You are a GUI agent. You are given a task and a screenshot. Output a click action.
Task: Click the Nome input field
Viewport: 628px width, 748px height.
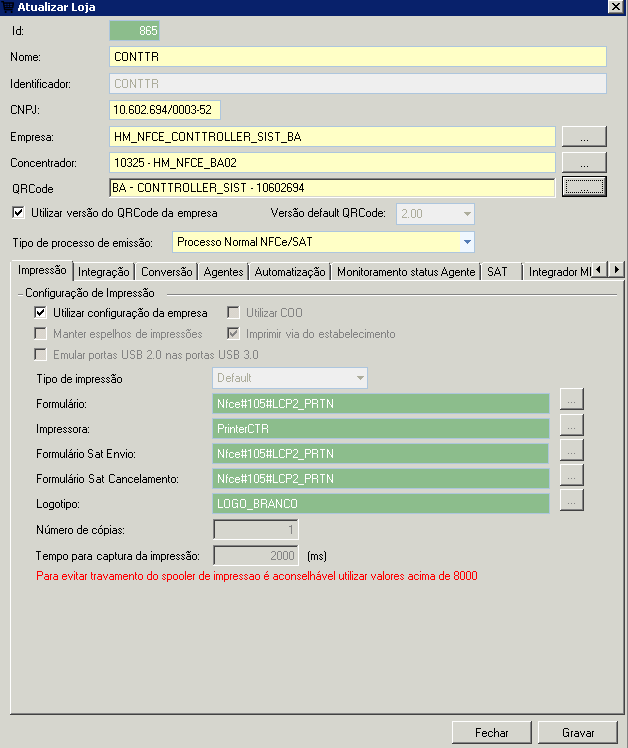click(x=357, y=57)
